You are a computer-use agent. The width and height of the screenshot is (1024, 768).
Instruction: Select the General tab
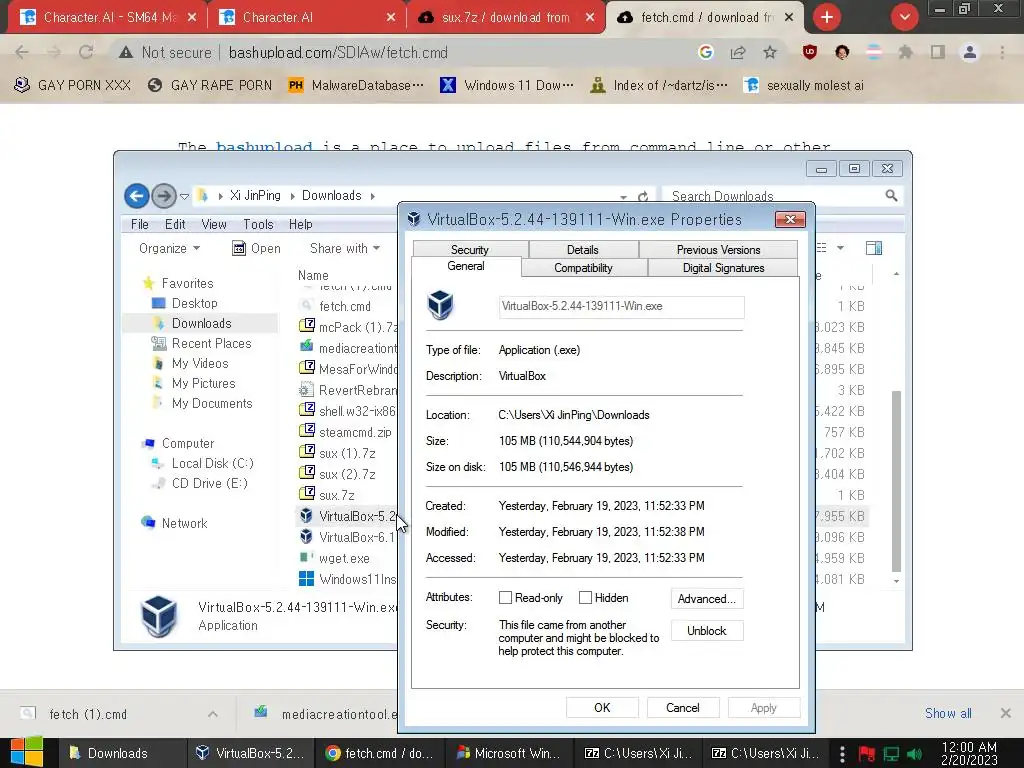(x=466, y=266)
